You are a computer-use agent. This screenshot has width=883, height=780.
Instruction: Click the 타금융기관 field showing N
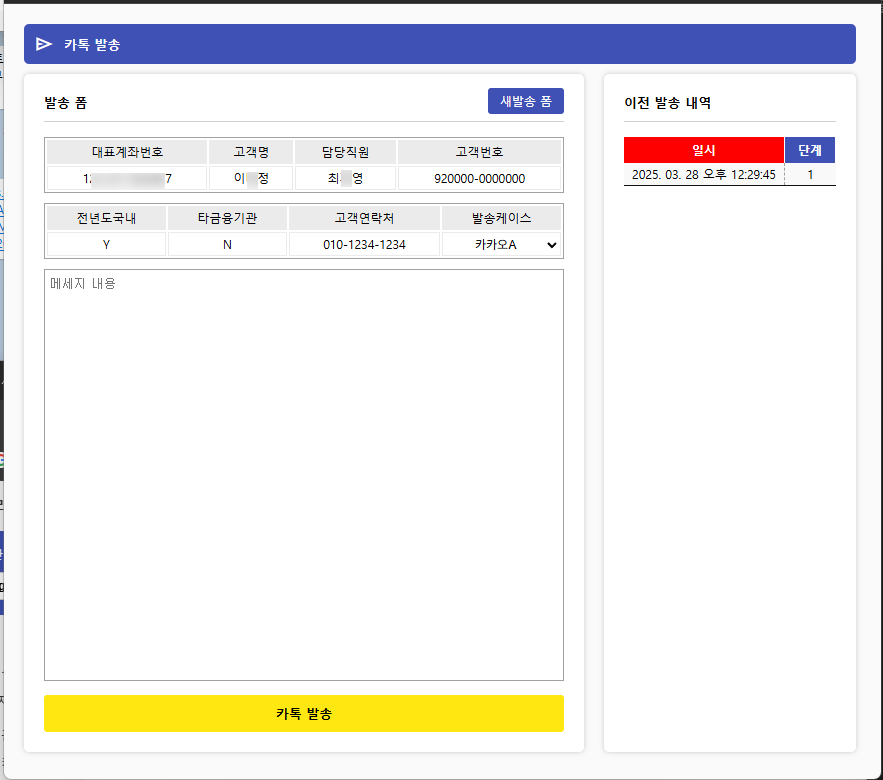pyautogui.click(x=227, y=244)
